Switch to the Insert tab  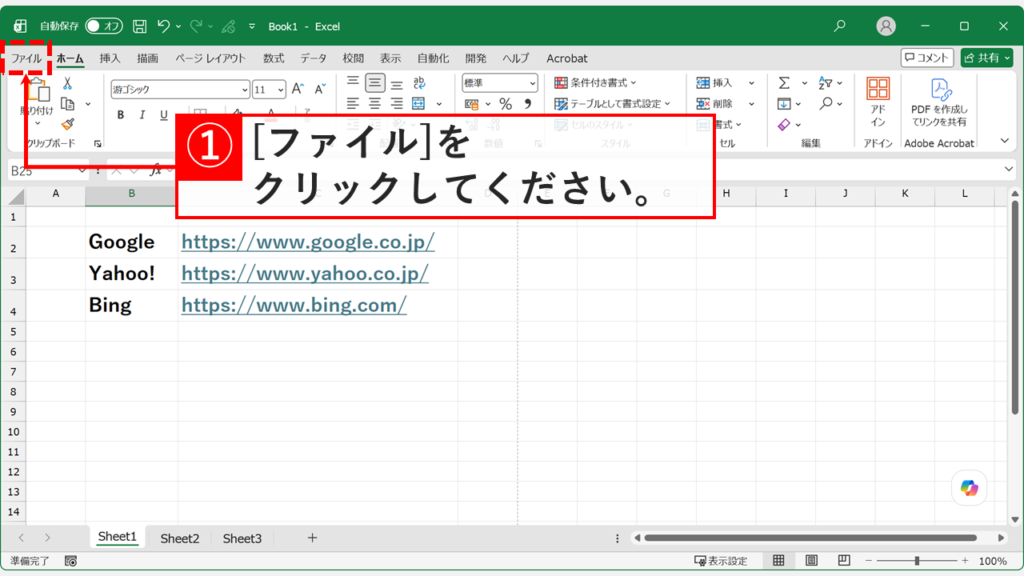[110, 58]
